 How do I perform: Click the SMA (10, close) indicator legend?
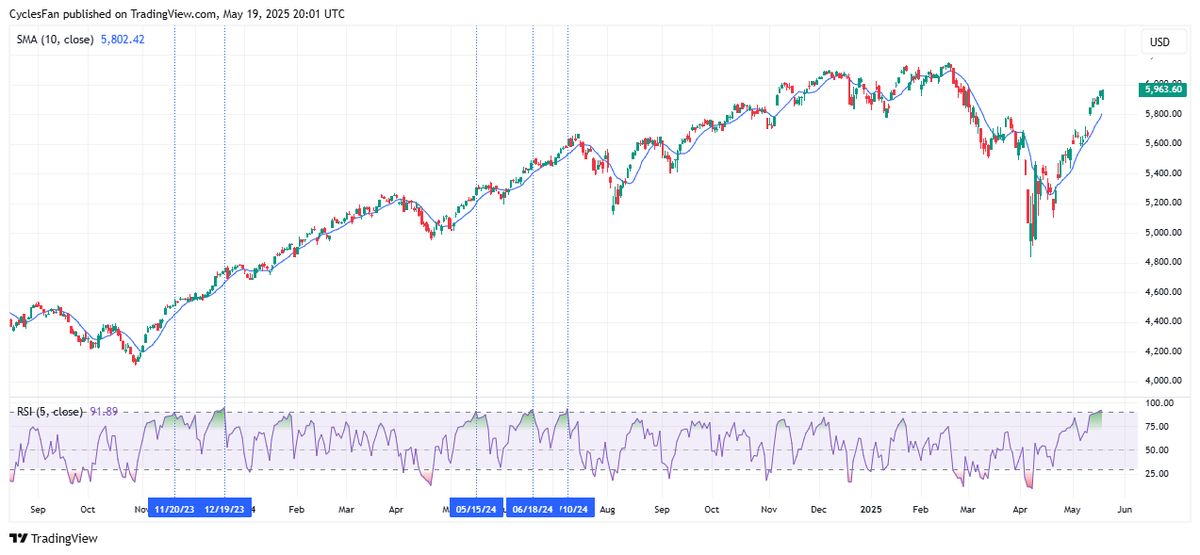coord(55,40)
